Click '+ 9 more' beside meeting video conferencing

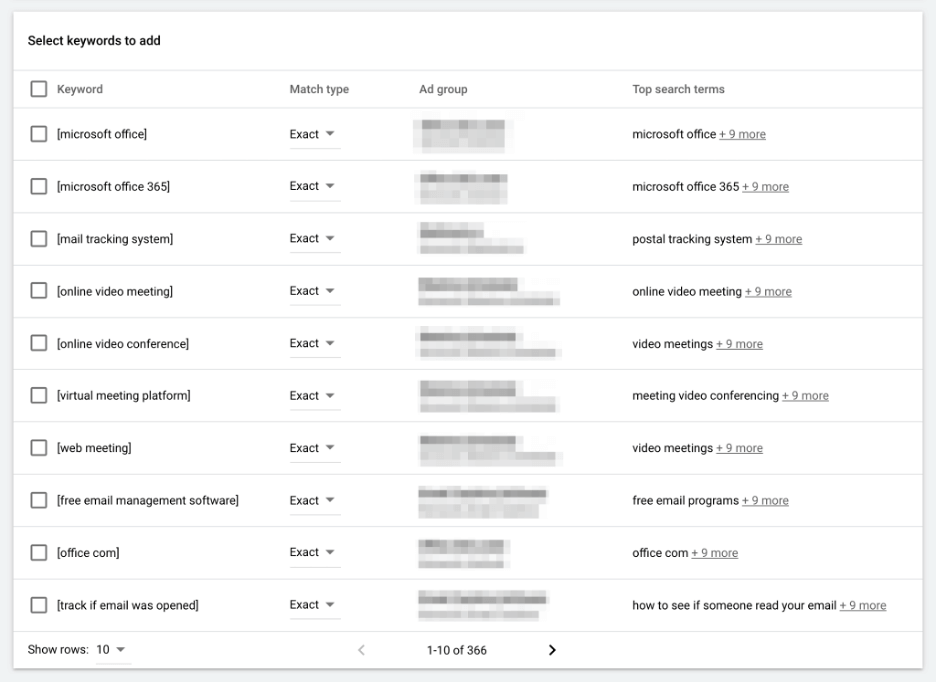[x=805, y=396]
